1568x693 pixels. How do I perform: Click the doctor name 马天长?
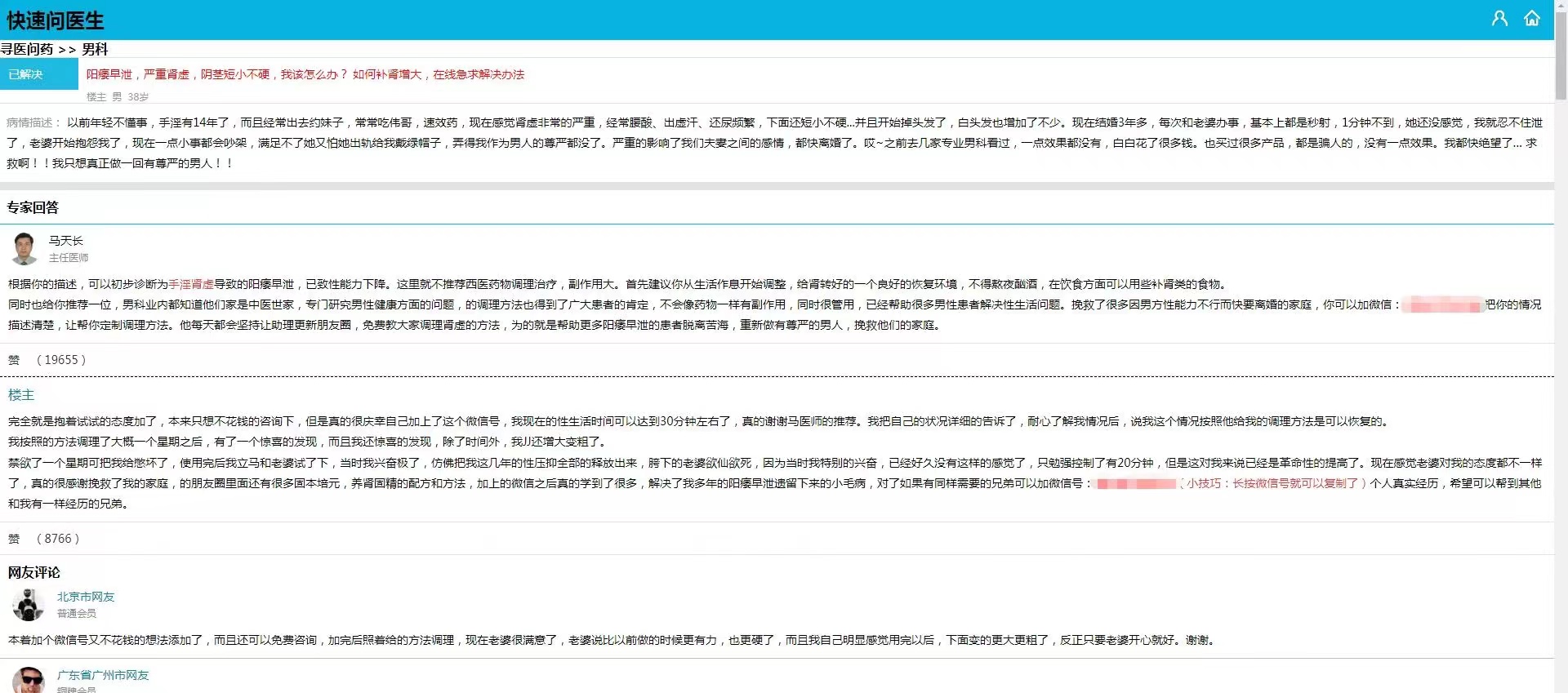(66, 241)
